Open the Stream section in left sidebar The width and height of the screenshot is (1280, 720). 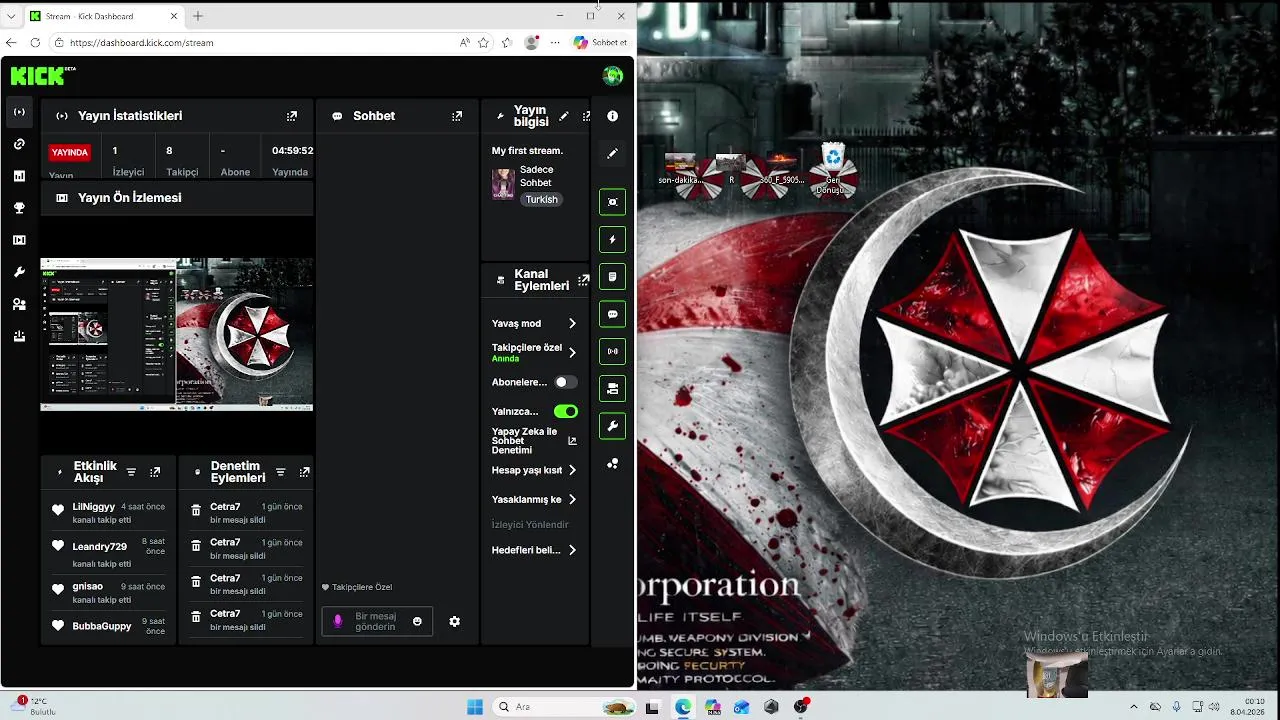19,112
